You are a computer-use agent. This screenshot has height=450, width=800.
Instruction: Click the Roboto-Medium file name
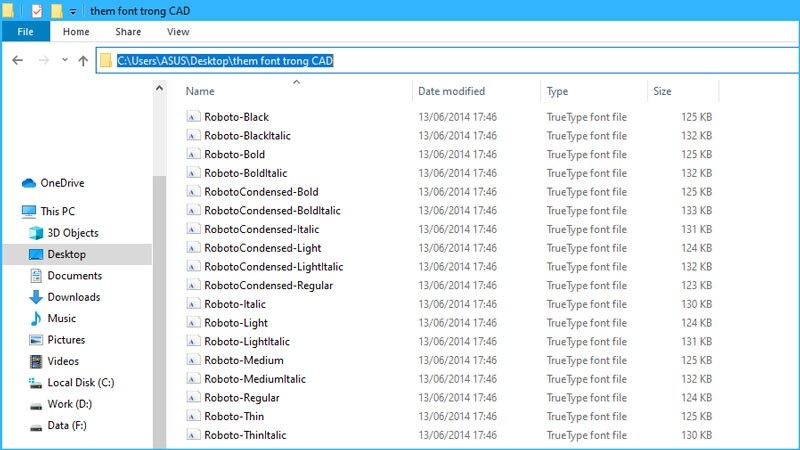[244, 360]
